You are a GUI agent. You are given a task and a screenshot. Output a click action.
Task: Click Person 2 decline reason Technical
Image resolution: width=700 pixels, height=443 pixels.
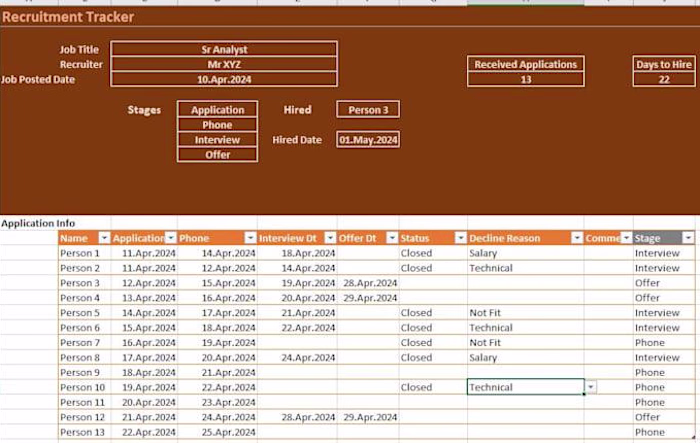525,268
